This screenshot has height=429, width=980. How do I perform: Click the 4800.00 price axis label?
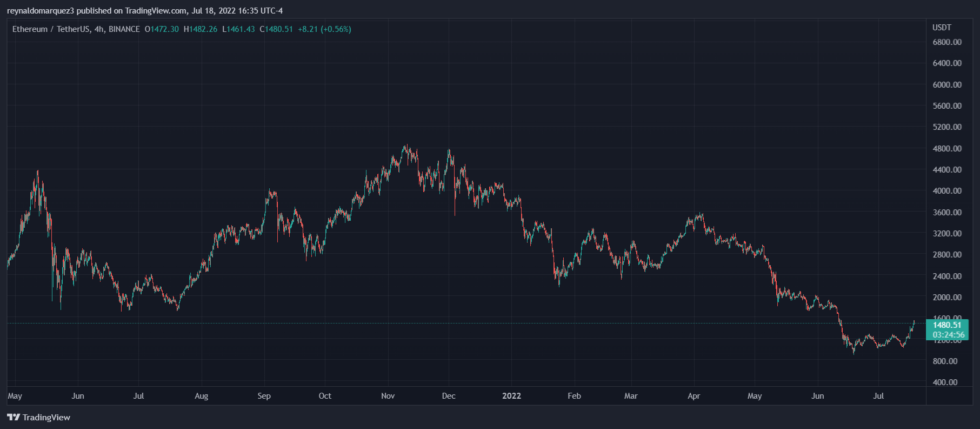coord(946,148)
